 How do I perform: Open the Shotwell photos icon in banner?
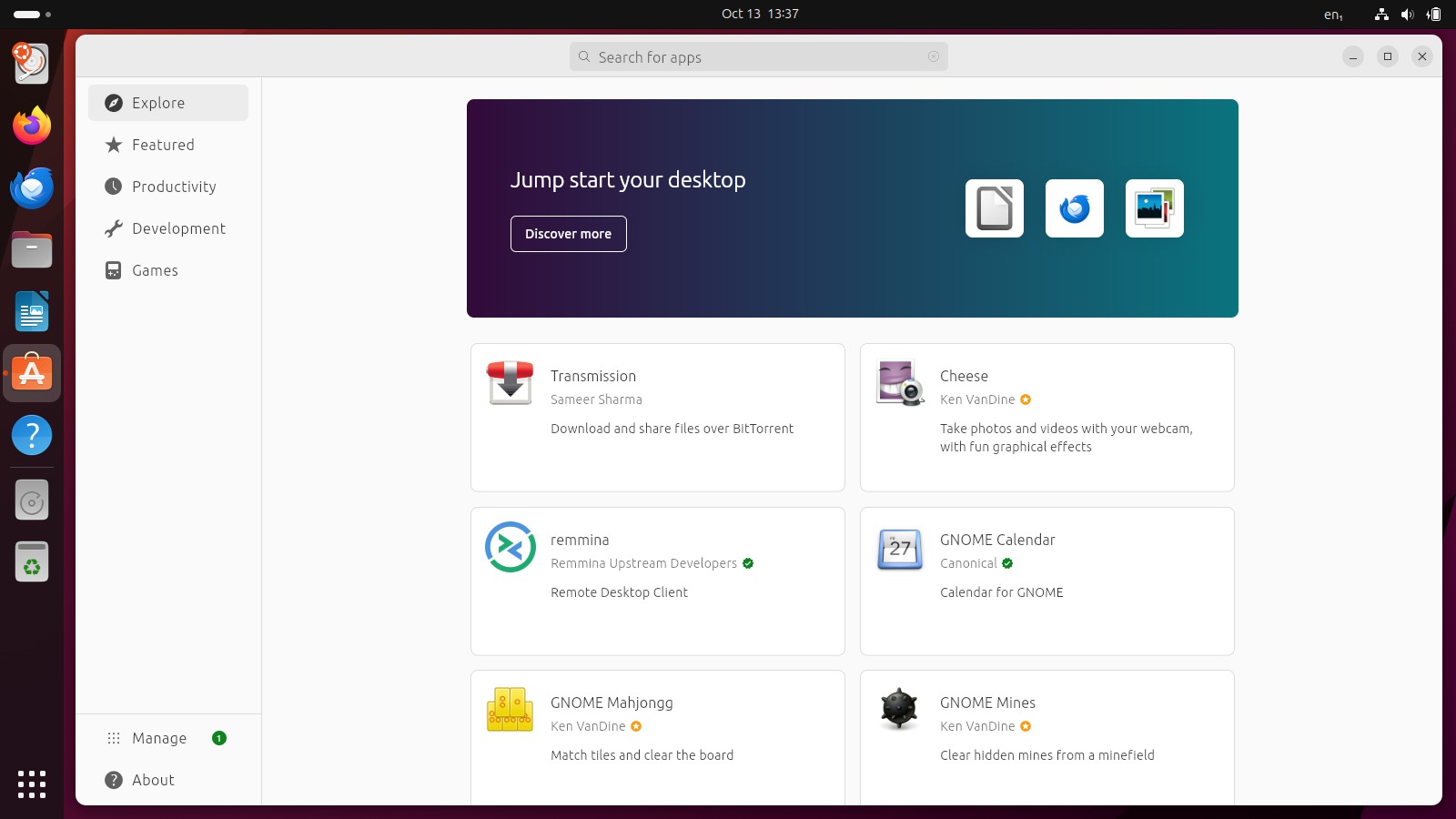[x=1155, y=208]
